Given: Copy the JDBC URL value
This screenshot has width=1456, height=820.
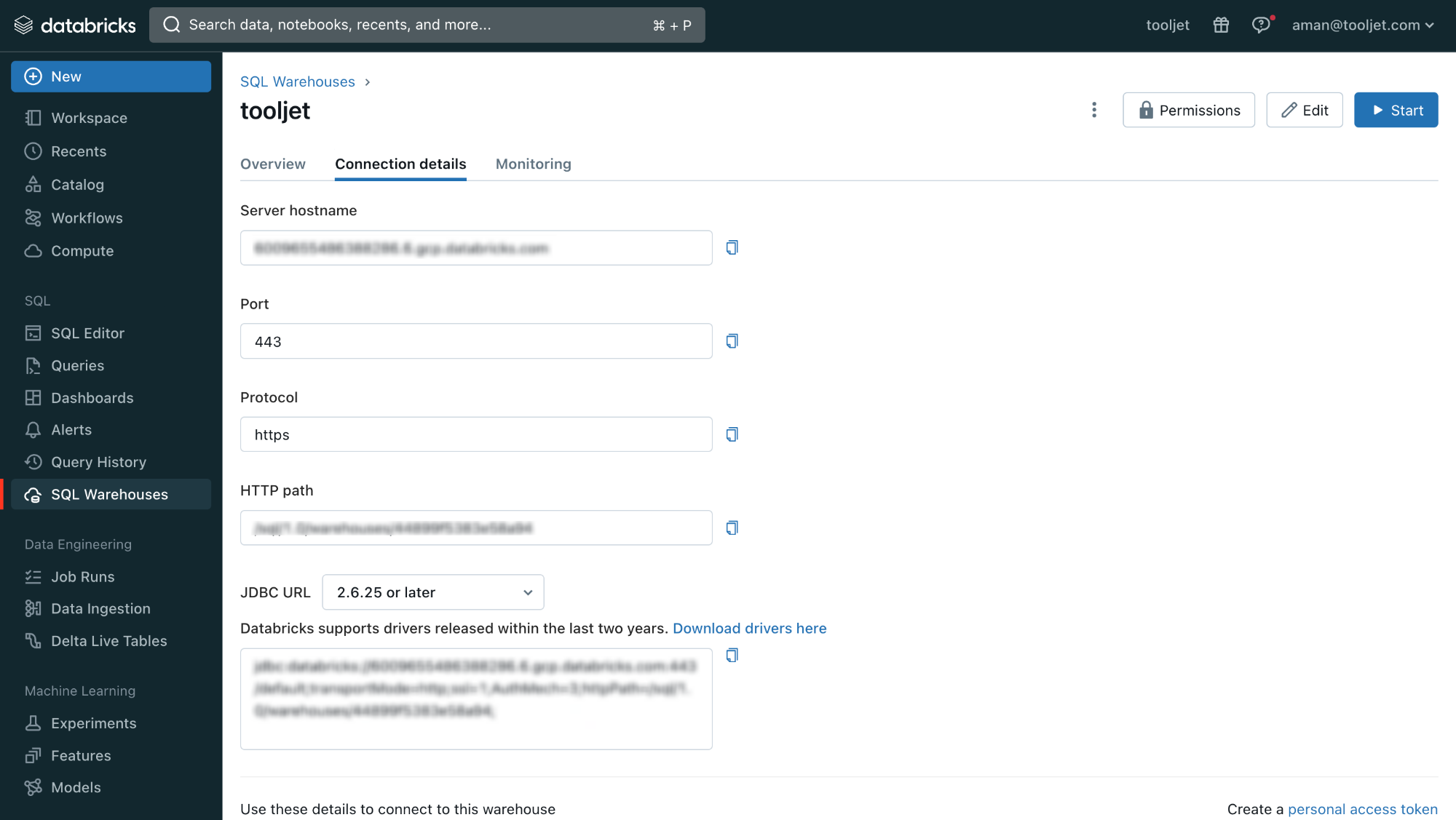Looking at the screenshot, I should pos(731,655).
